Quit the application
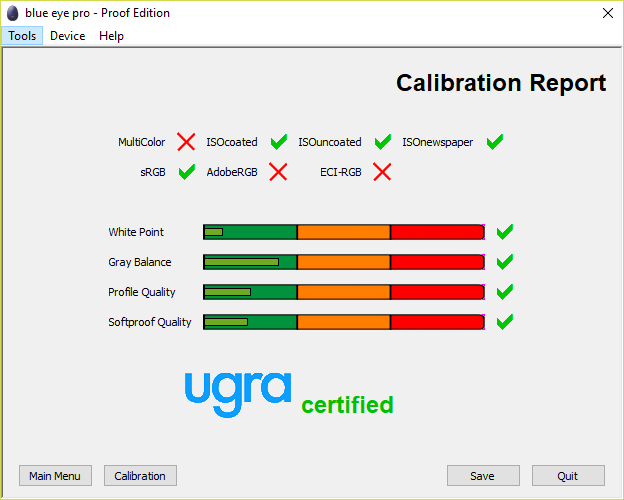The height and width of the screenshot is (500, 624). [x=568, y=476]
